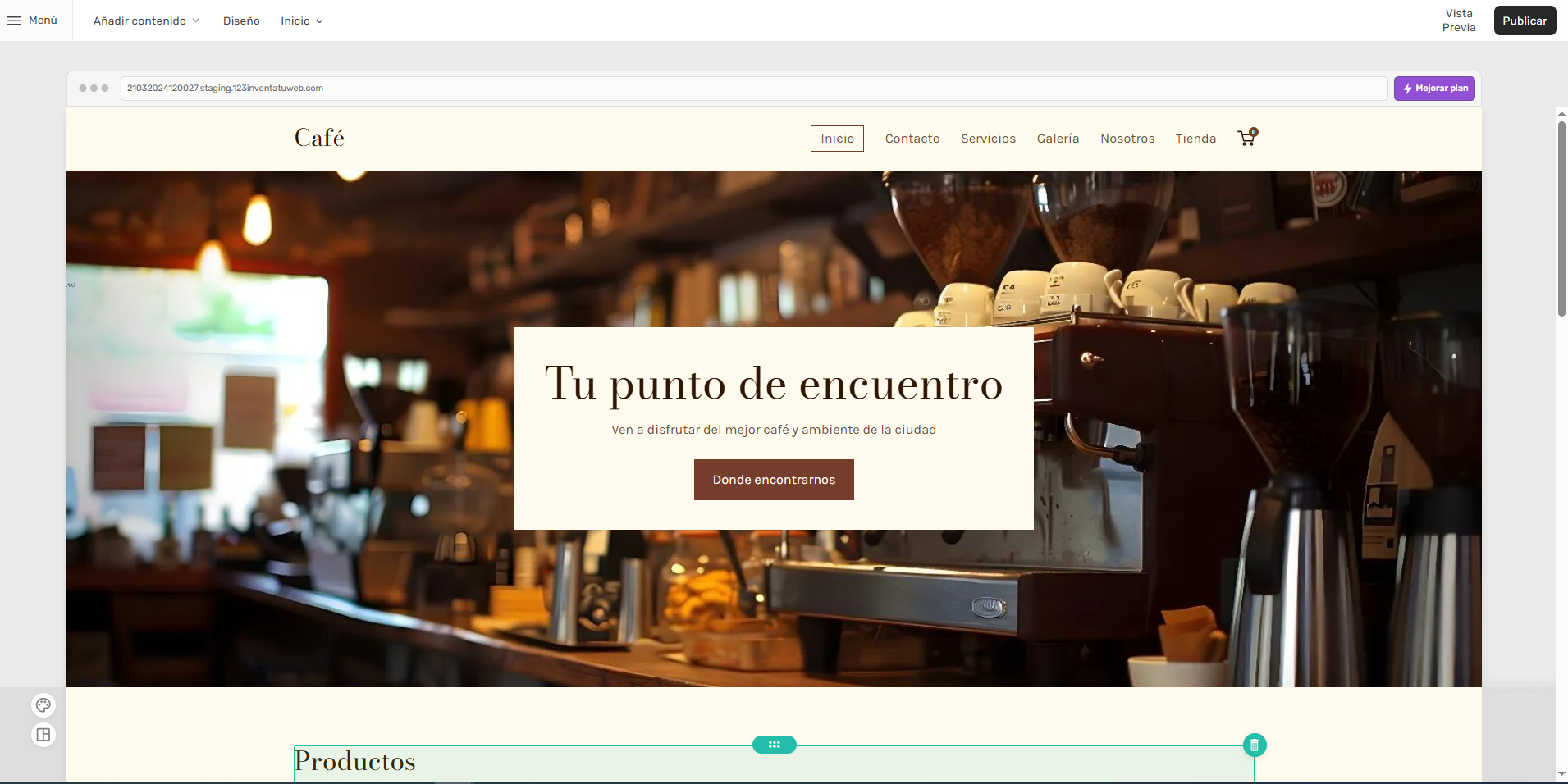
Task: Click the Donde encontrarnos button
Action: point(774,480)
